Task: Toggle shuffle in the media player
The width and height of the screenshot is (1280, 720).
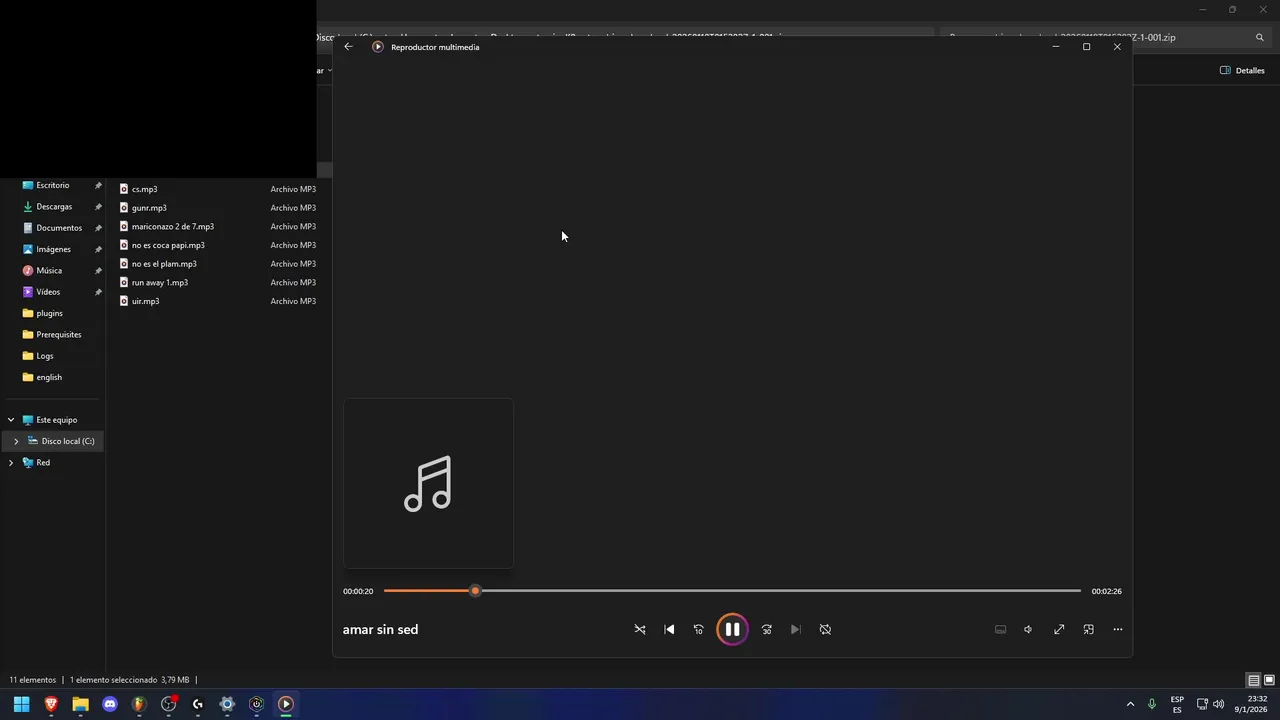Action: (x=640, y=629)
